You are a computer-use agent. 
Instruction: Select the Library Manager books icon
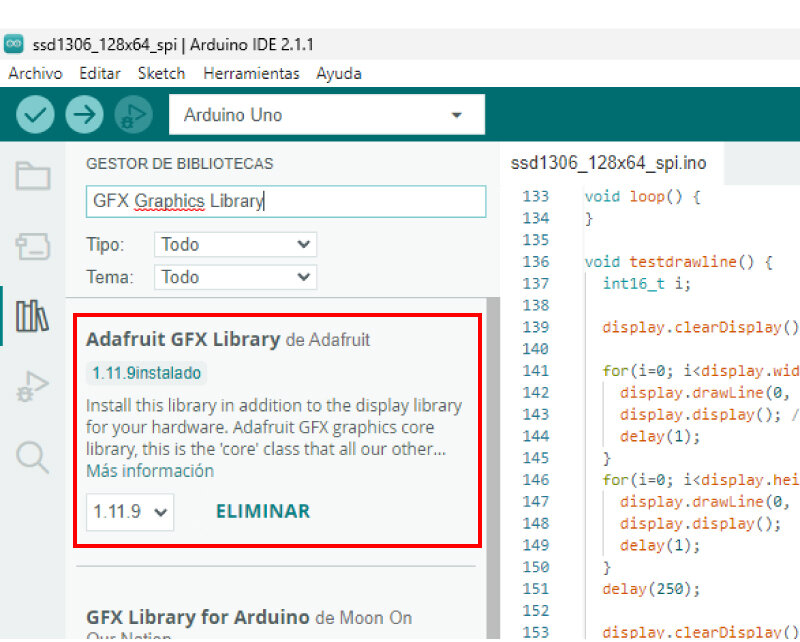click(x=32, y=316)
